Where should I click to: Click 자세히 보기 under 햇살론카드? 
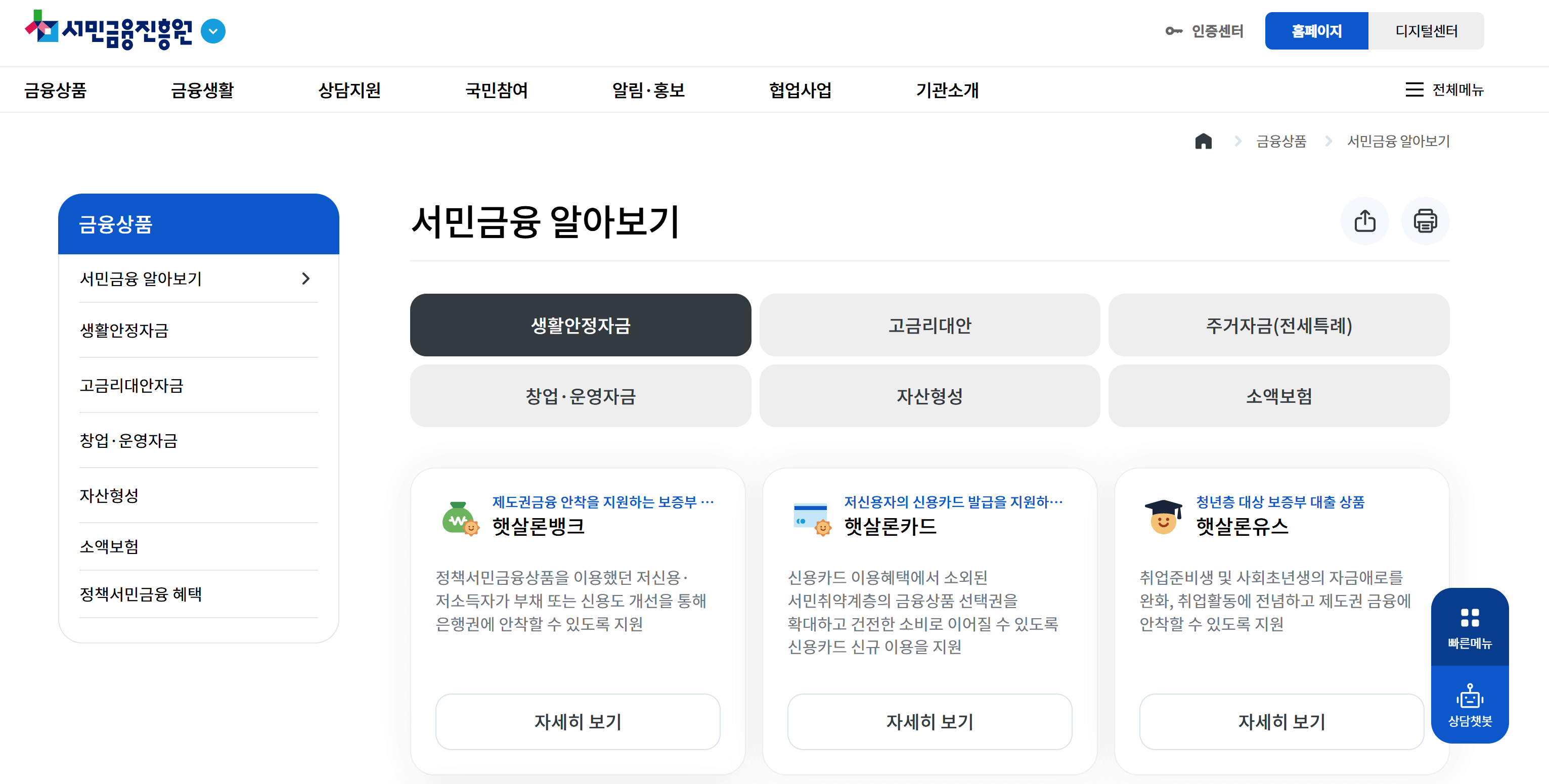pyautogui.click(x=929, y=721)
